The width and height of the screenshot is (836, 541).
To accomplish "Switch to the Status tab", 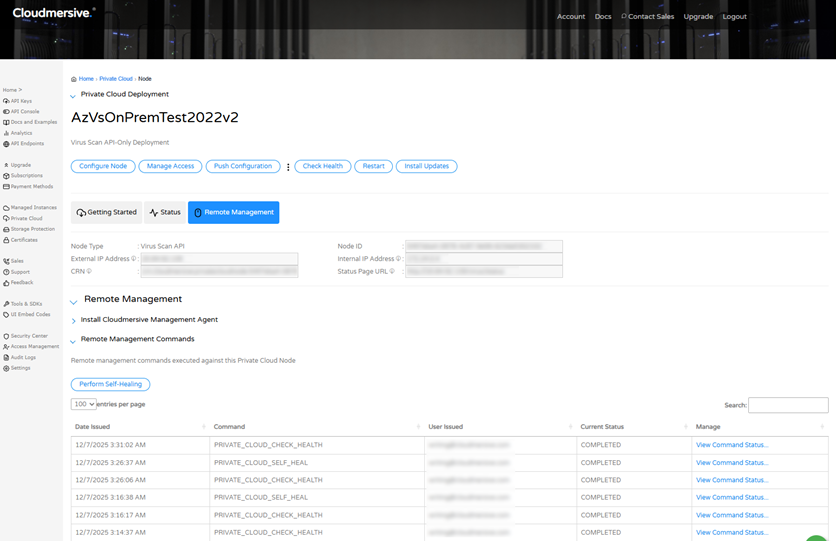I will point(165,212).
